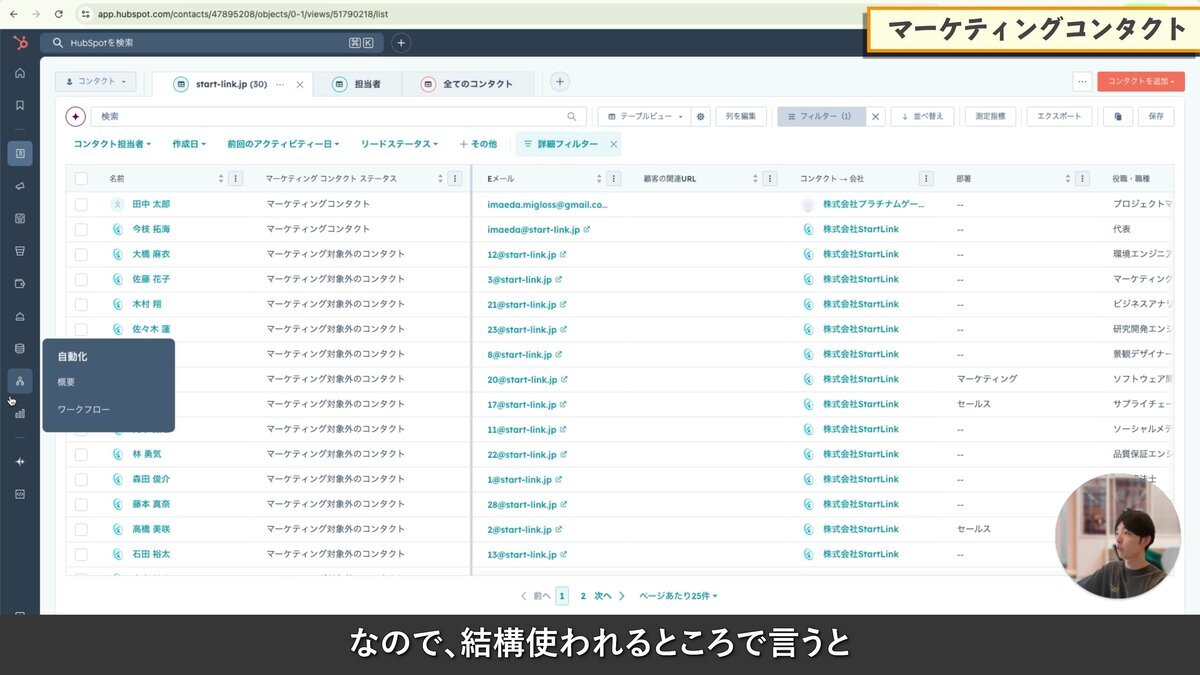1200x675 pixels.
Task: Click the HubSpot logo top left
Action: pyautogui.click(x=18, y=42)
